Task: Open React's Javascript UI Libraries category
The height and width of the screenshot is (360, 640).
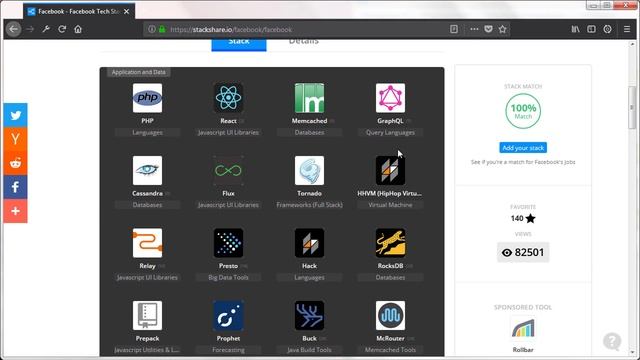Action: (228, 132)
